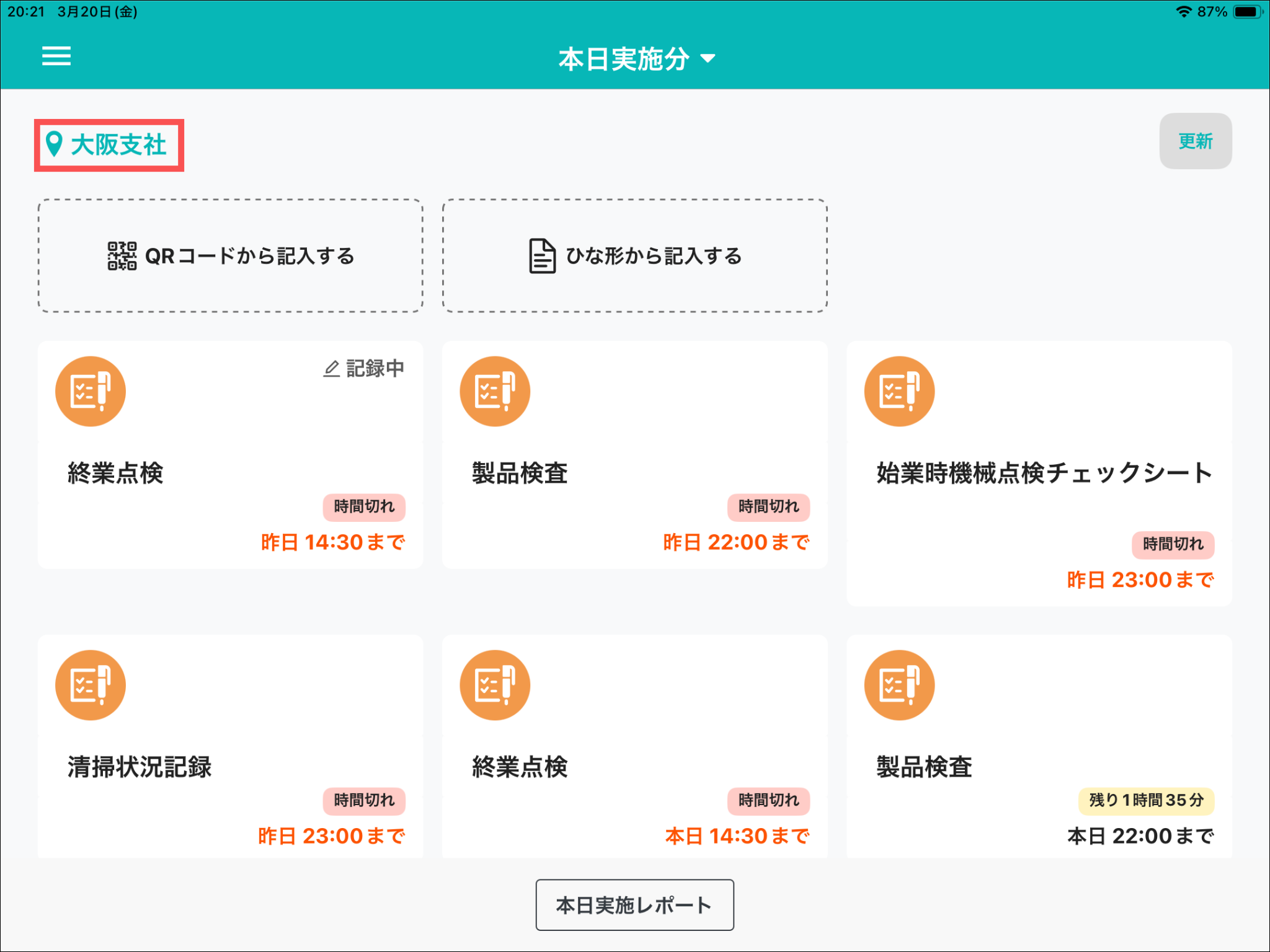
Task: Tap the ひな形 document icon
Action: [x=541, y=256]
